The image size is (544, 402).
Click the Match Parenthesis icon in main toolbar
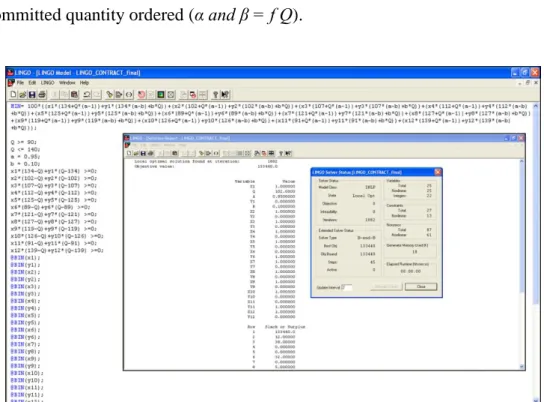(129, 94)
